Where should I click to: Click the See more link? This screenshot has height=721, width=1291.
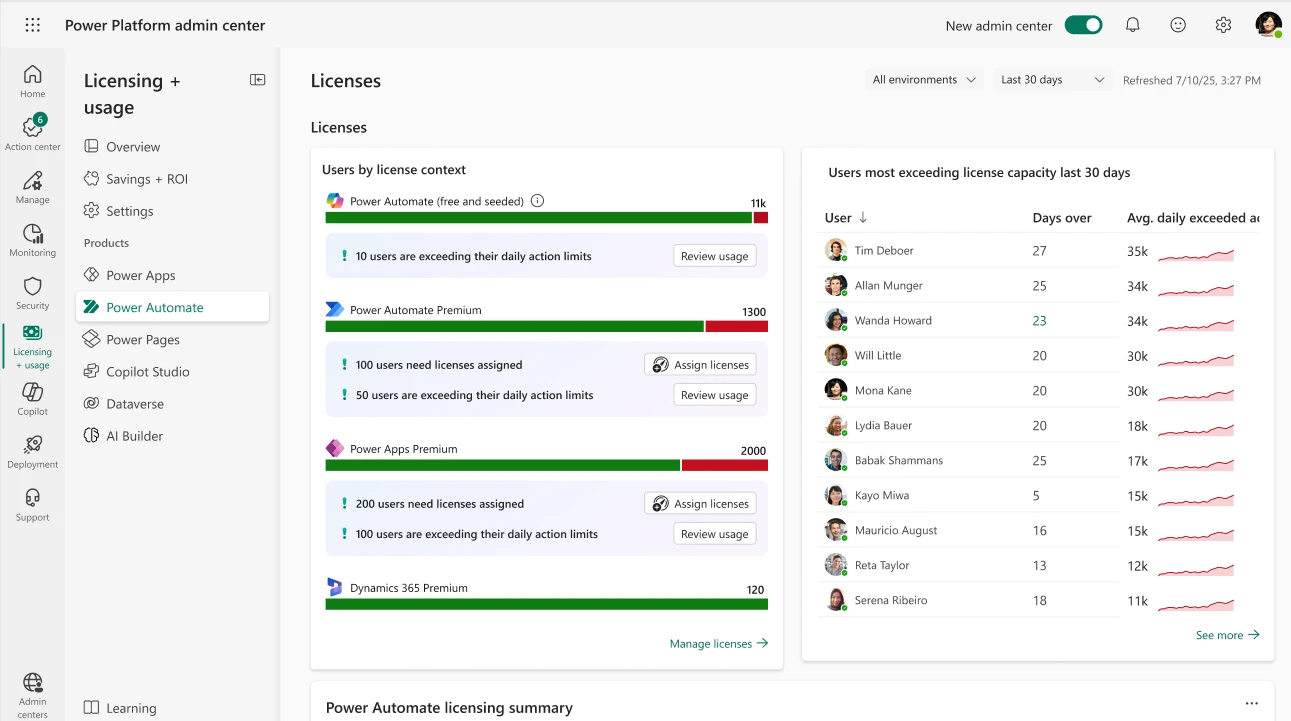click(x=1228, y=635)
